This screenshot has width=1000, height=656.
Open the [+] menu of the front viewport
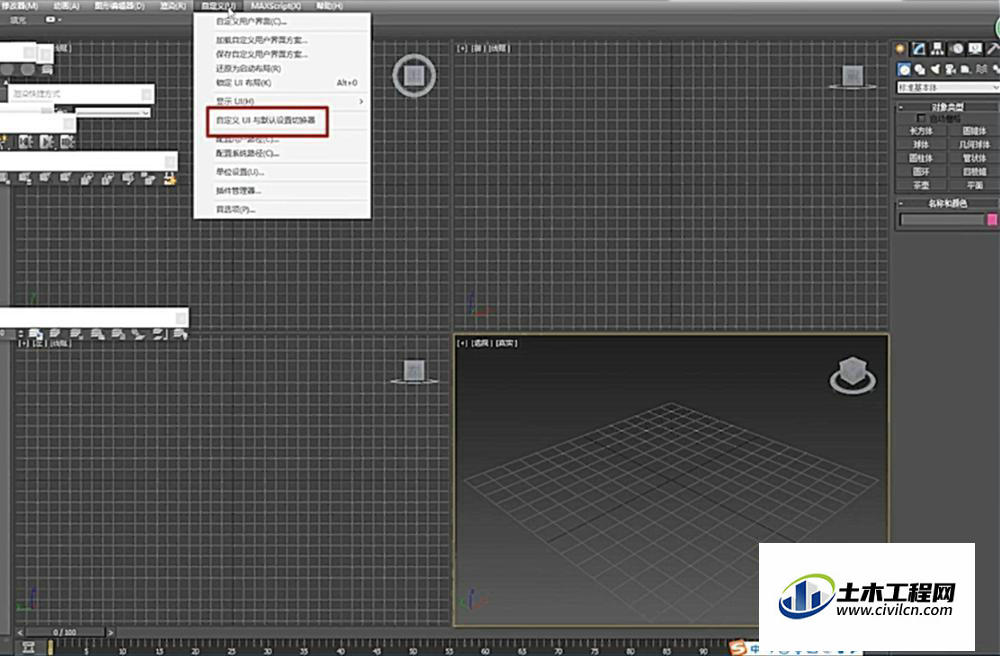462,48
